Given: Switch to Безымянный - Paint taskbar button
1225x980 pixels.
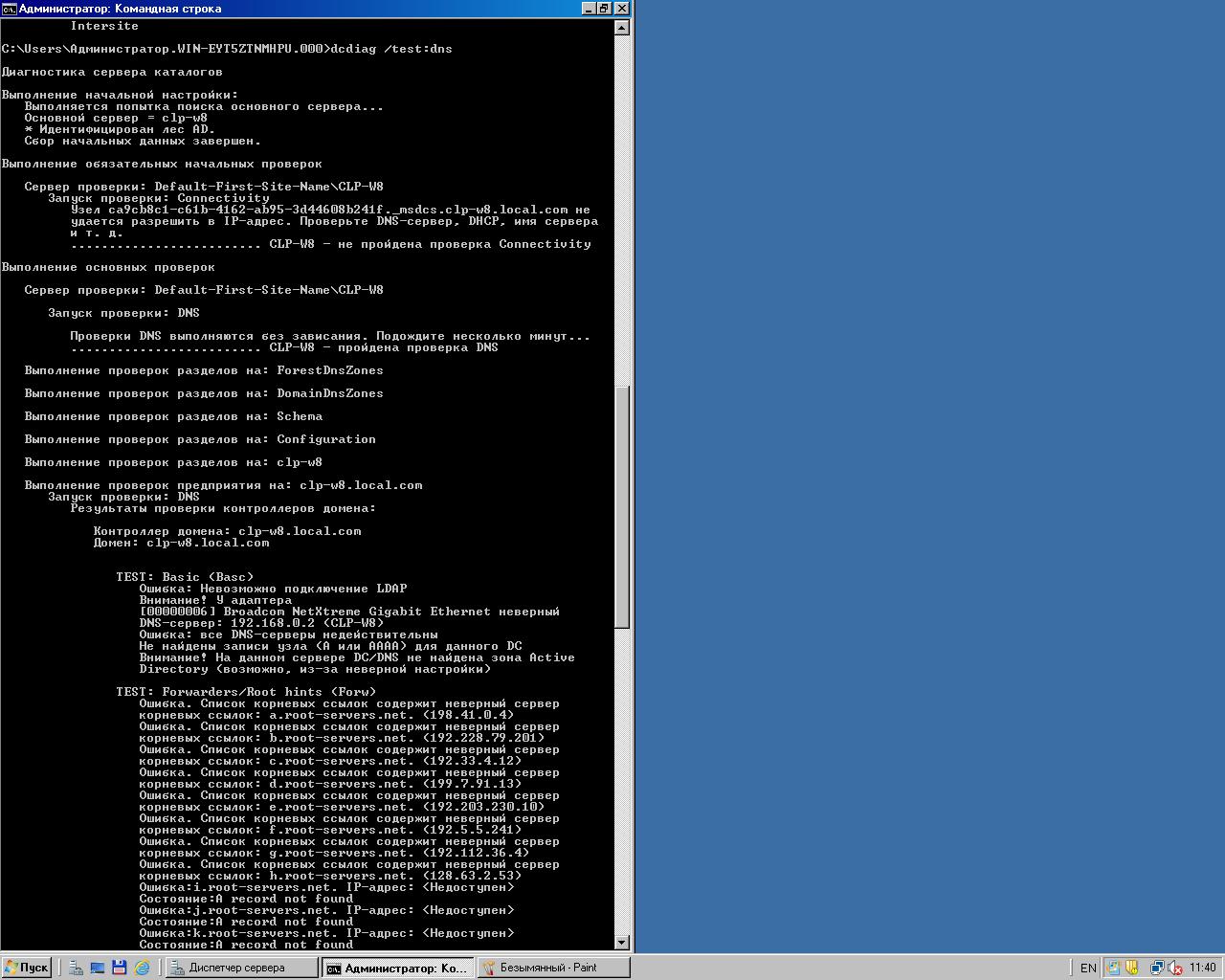Looking at the screenshot, I should [553, 968].
